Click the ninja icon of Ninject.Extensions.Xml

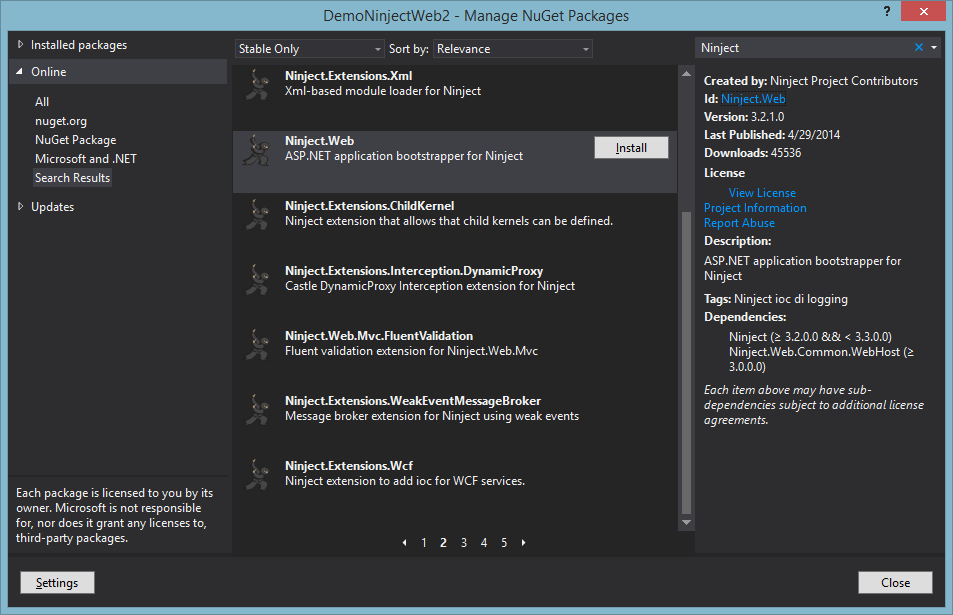(257, 85)
